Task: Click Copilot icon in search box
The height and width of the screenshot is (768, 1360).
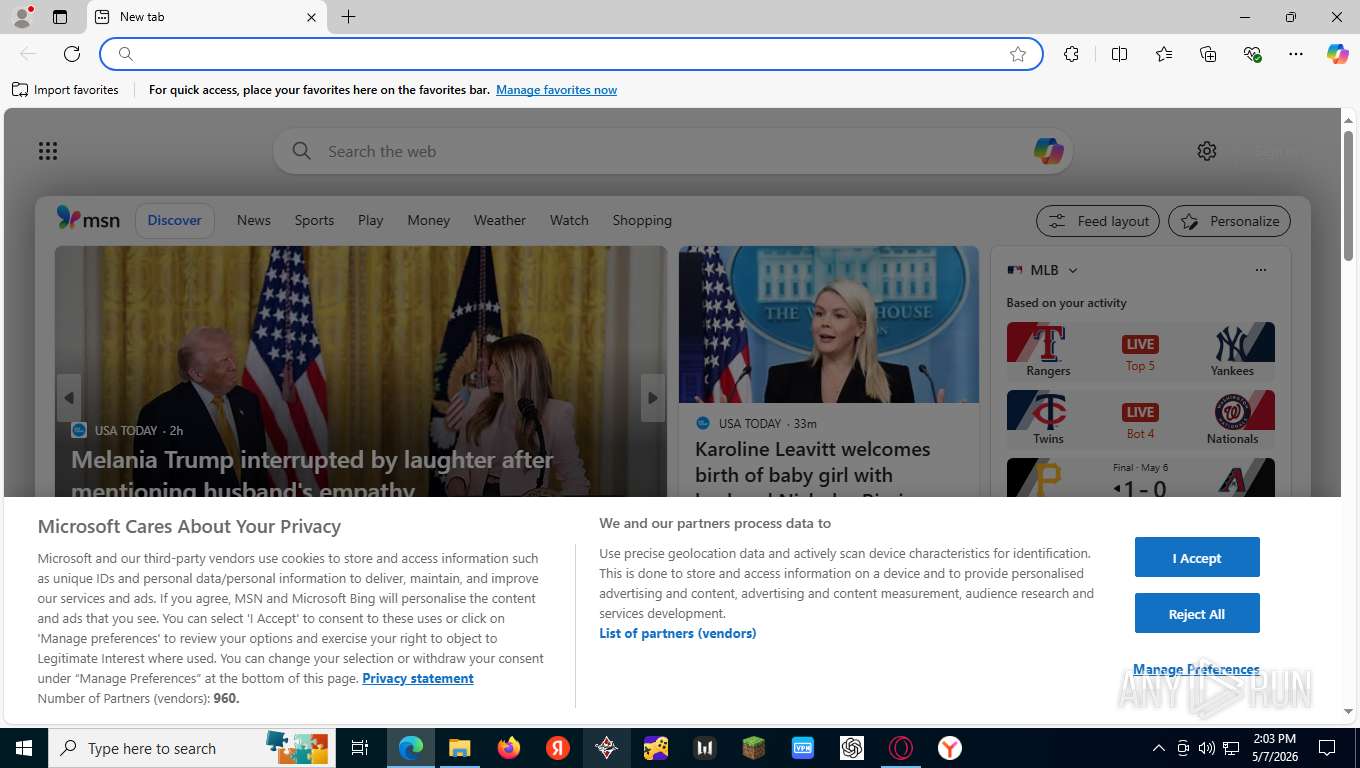Action: click(1048, 151)
